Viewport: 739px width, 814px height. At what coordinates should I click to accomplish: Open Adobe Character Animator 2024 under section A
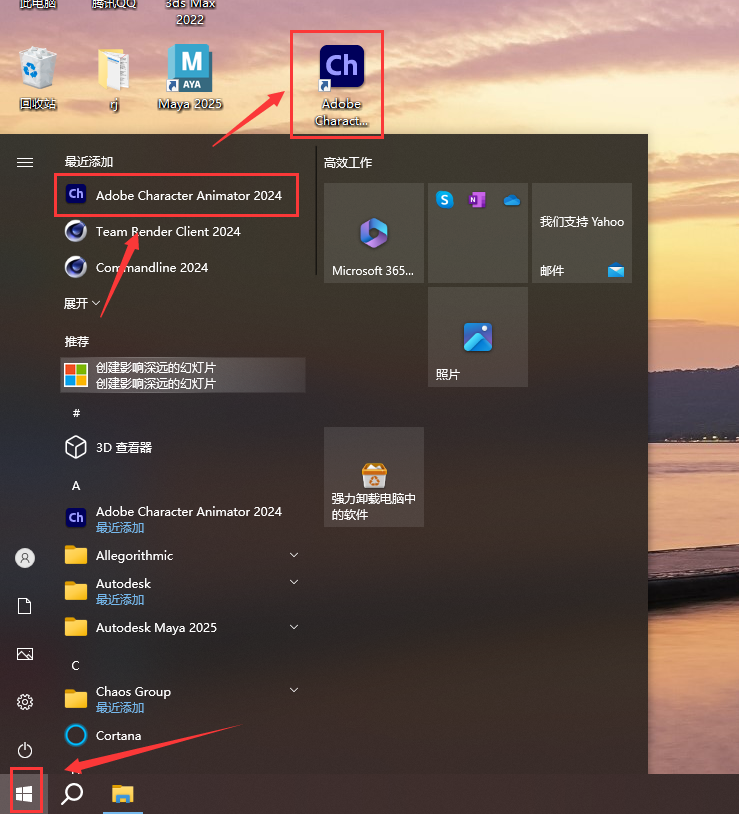[183, 519]
